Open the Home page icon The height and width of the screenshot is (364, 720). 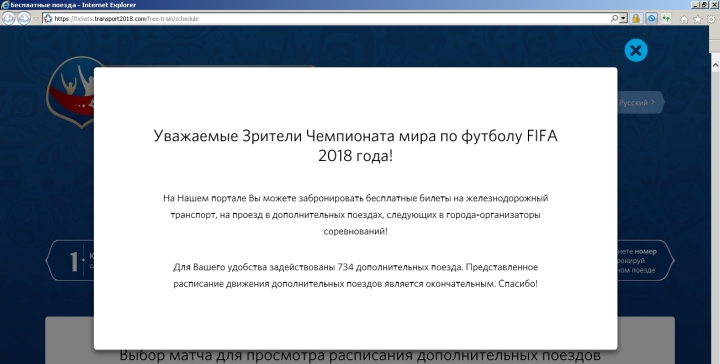(684, 19)
